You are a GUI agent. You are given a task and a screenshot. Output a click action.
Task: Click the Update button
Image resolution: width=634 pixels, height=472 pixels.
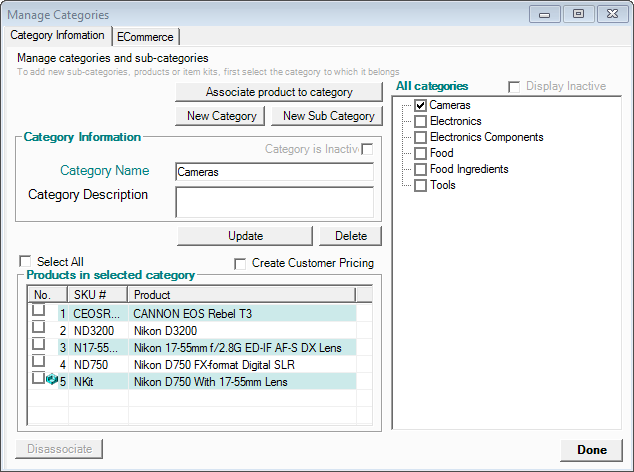tap(245, 236)
